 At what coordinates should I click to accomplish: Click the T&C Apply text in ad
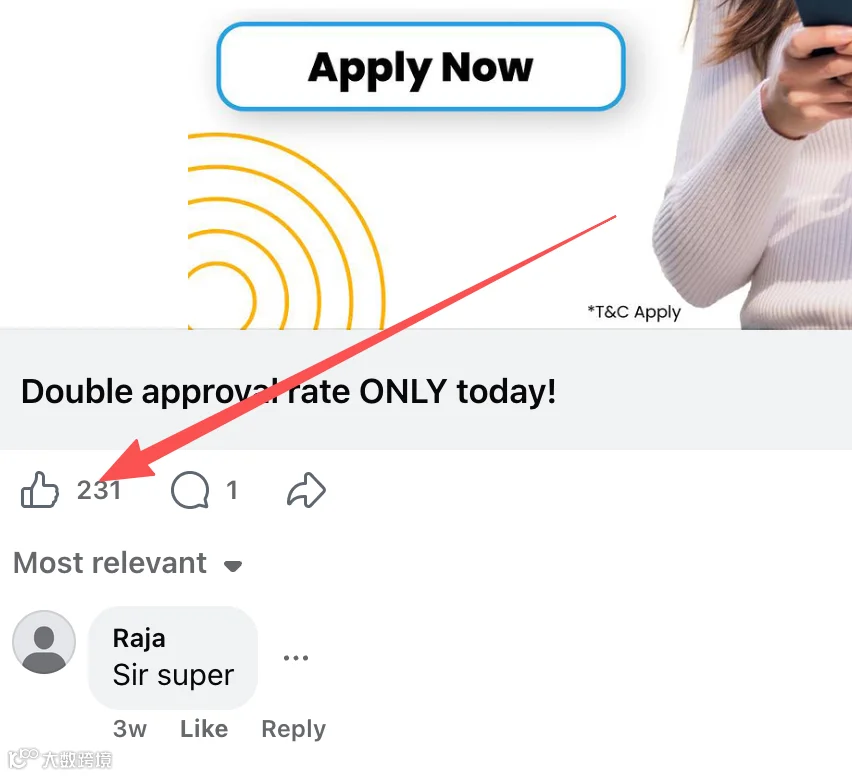click(x=634, y=312)
